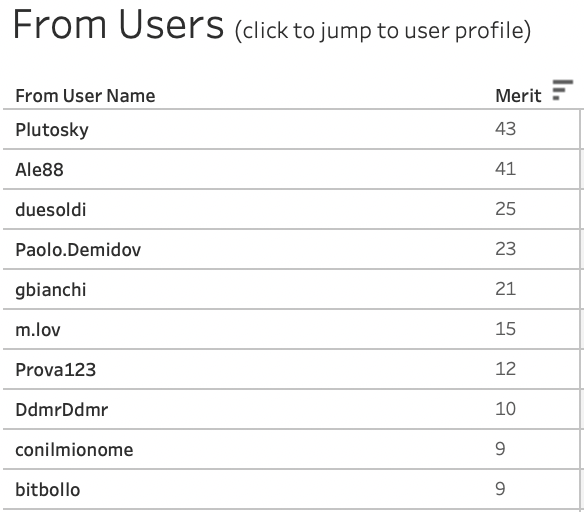Viewport: 584px width, 512px height.
Task: Select merit value 43 for Plutosky
Action: 505,129
